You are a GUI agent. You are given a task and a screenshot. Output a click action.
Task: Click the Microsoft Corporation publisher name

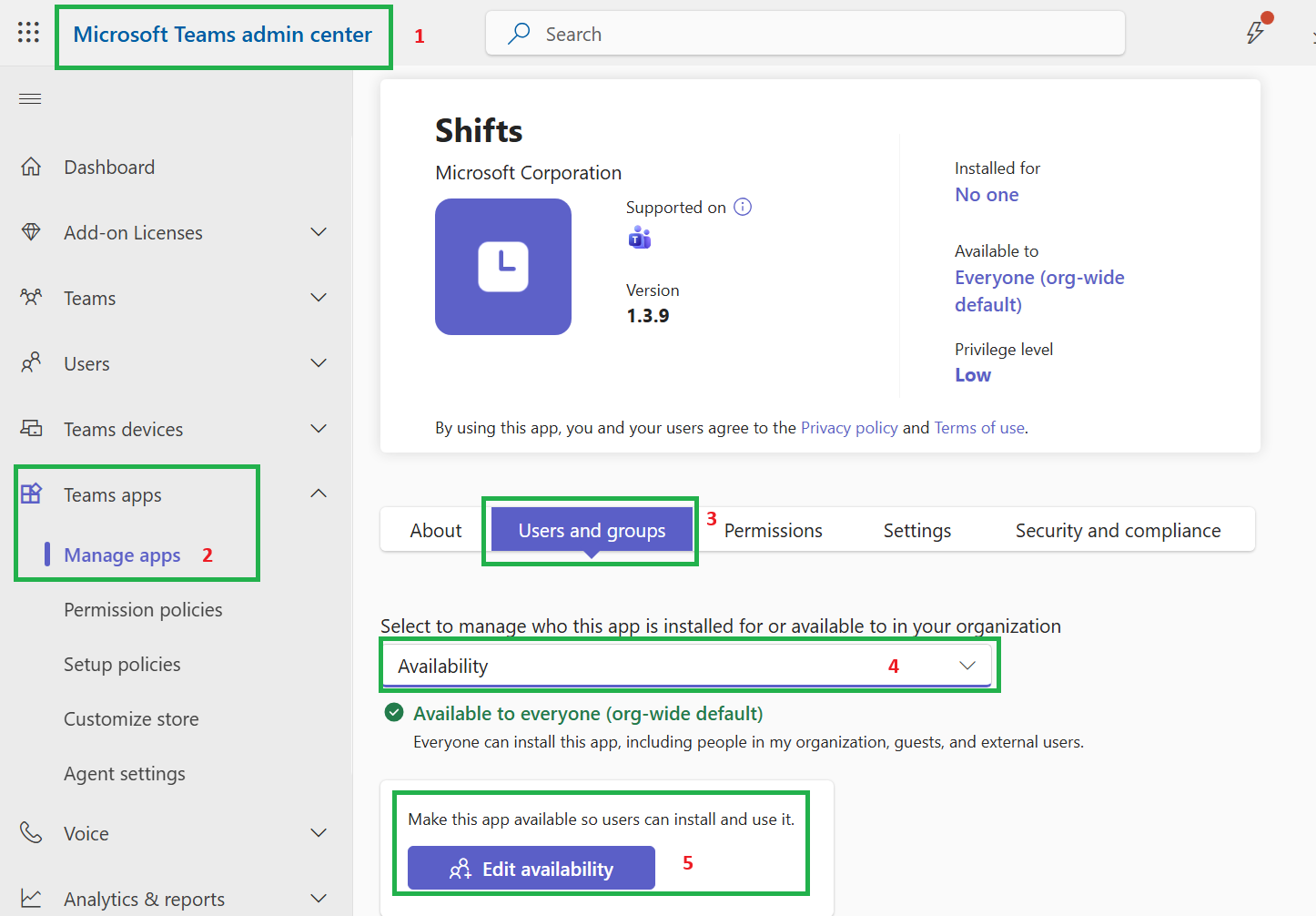[528, 172]
